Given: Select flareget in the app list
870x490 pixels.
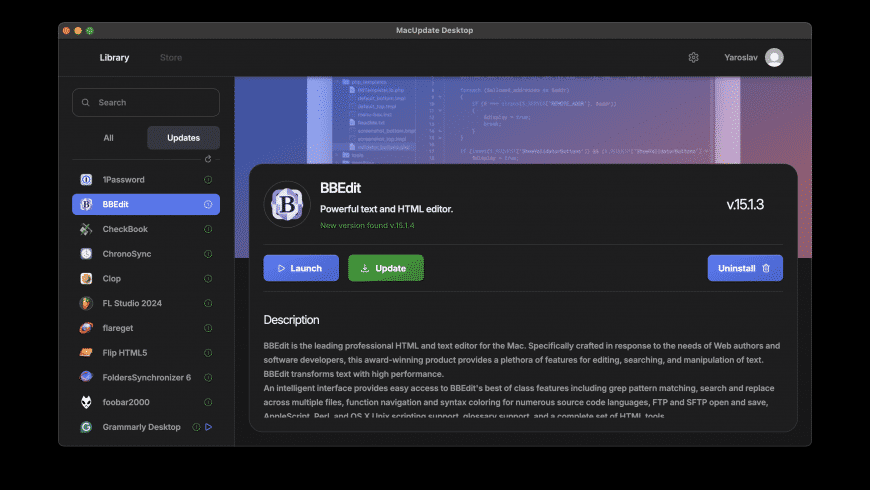Looking at the screenshot, I should [x=146, y=328].
